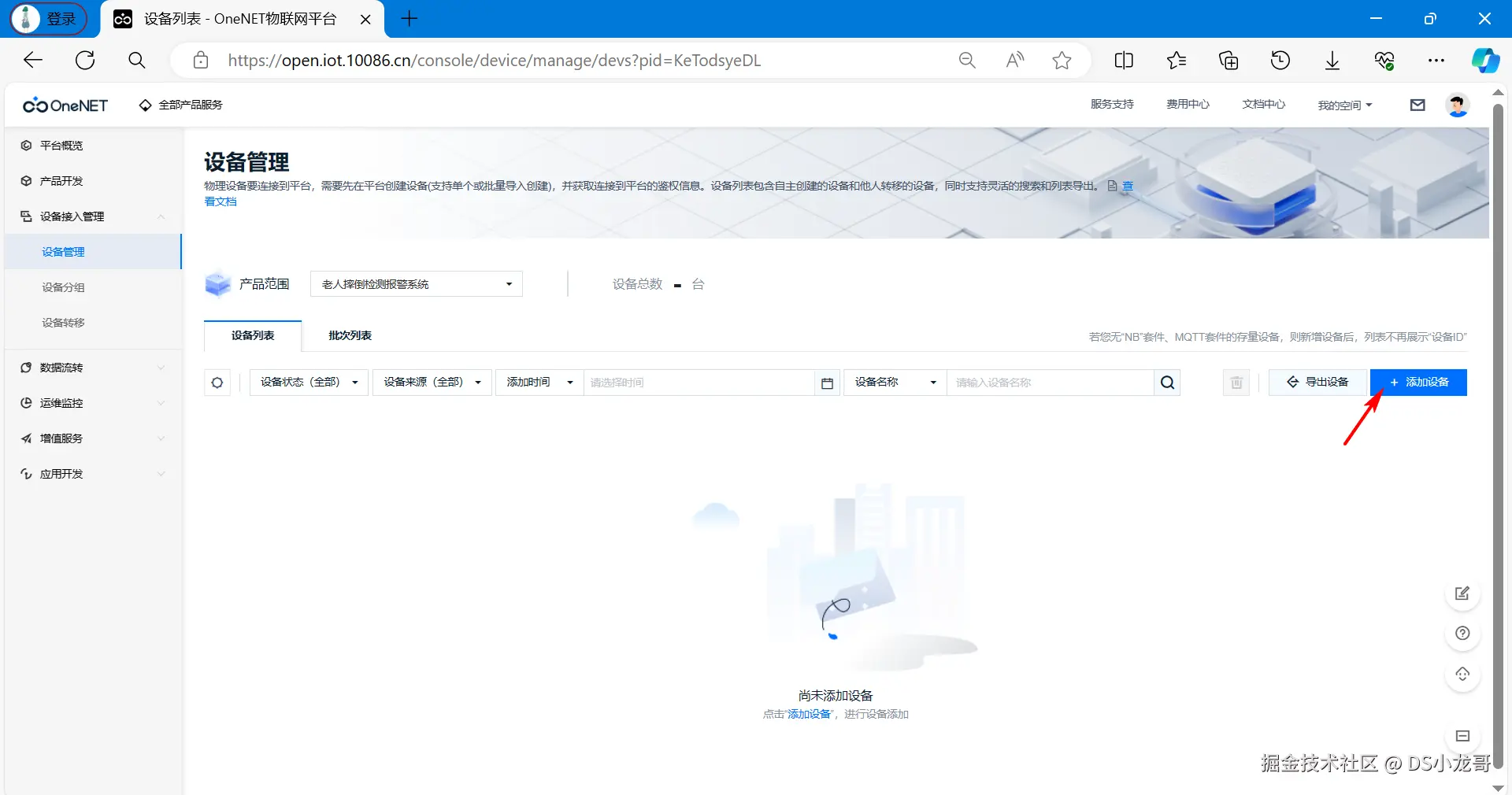Expand the 应用开发 section
1512x795 pixels.
[93, 474]
